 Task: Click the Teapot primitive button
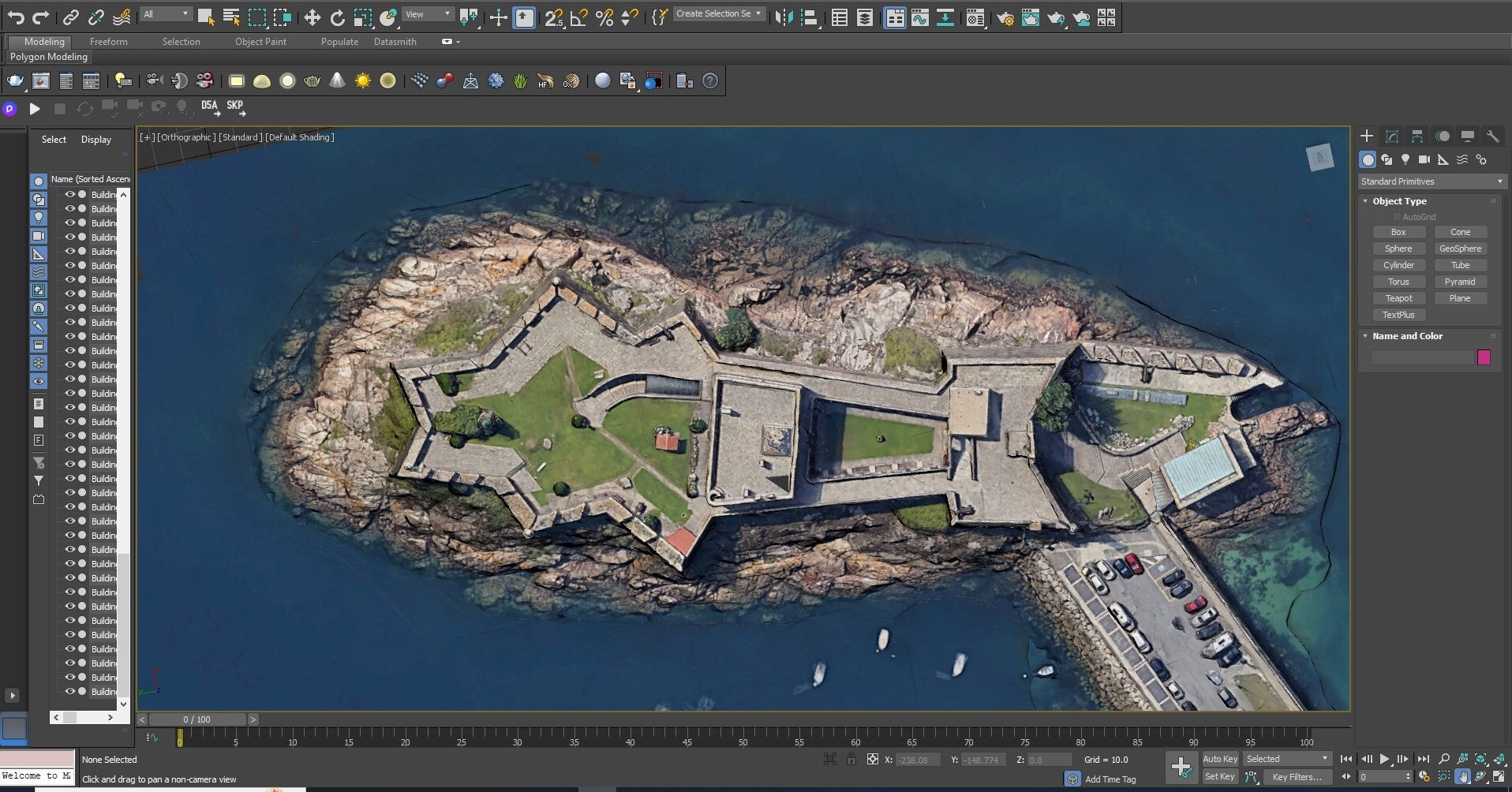1398,298
